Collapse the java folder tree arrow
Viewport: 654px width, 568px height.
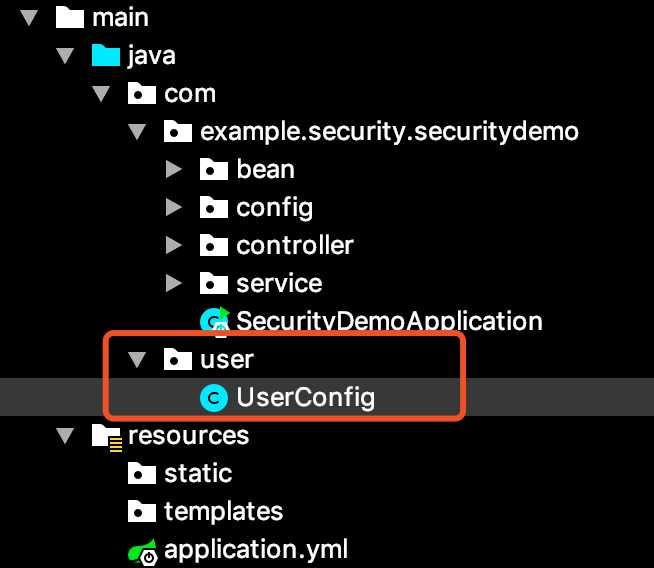pos(65,56)
